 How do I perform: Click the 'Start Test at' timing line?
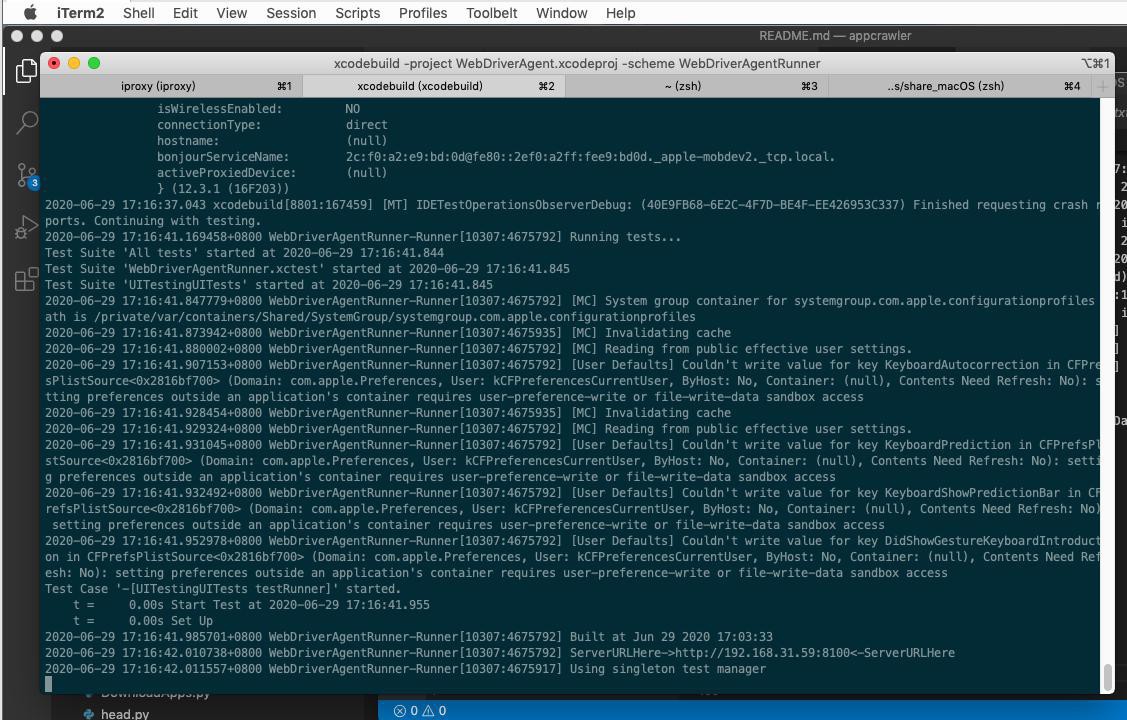pyautogui.click(x=252, y=605)
